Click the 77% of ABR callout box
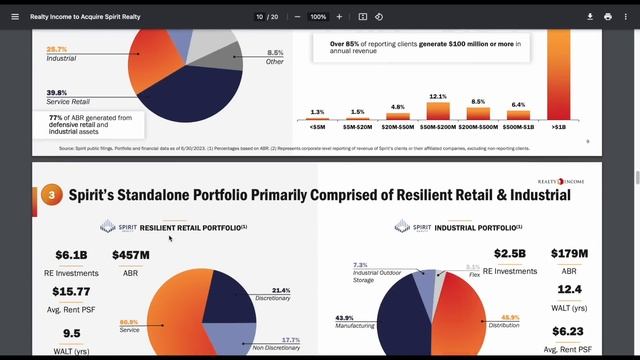Image resolution: width=640 pixels, height=360 pixels. (x=89, y=124)
